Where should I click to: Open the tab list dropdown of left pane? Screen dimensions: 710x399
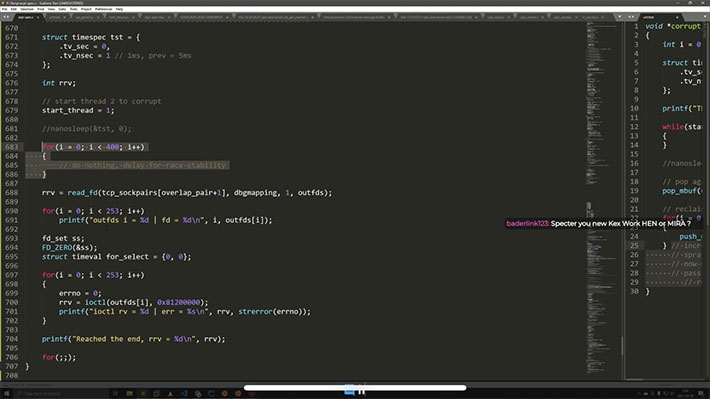[x=620, y=17]
